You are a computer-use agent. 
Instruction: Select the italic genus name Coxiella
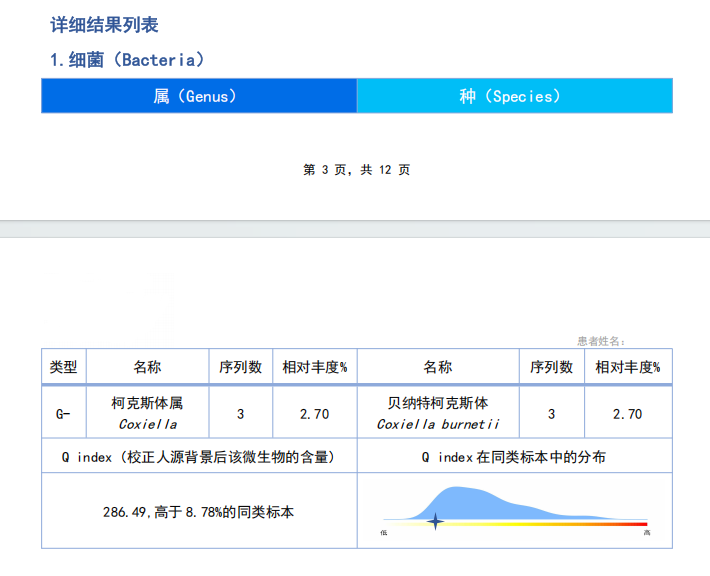[148, 424]
